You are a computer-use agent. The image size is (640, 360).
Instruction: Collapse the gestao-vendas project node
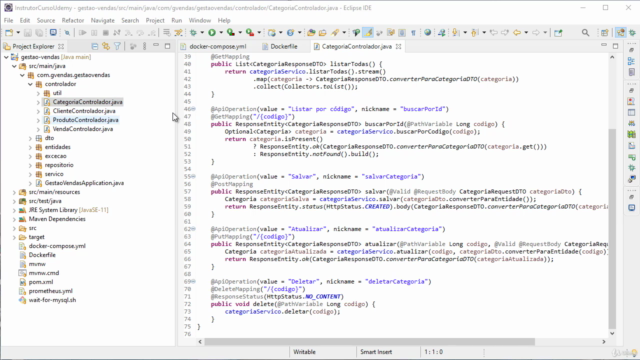(x=6, y=57)
